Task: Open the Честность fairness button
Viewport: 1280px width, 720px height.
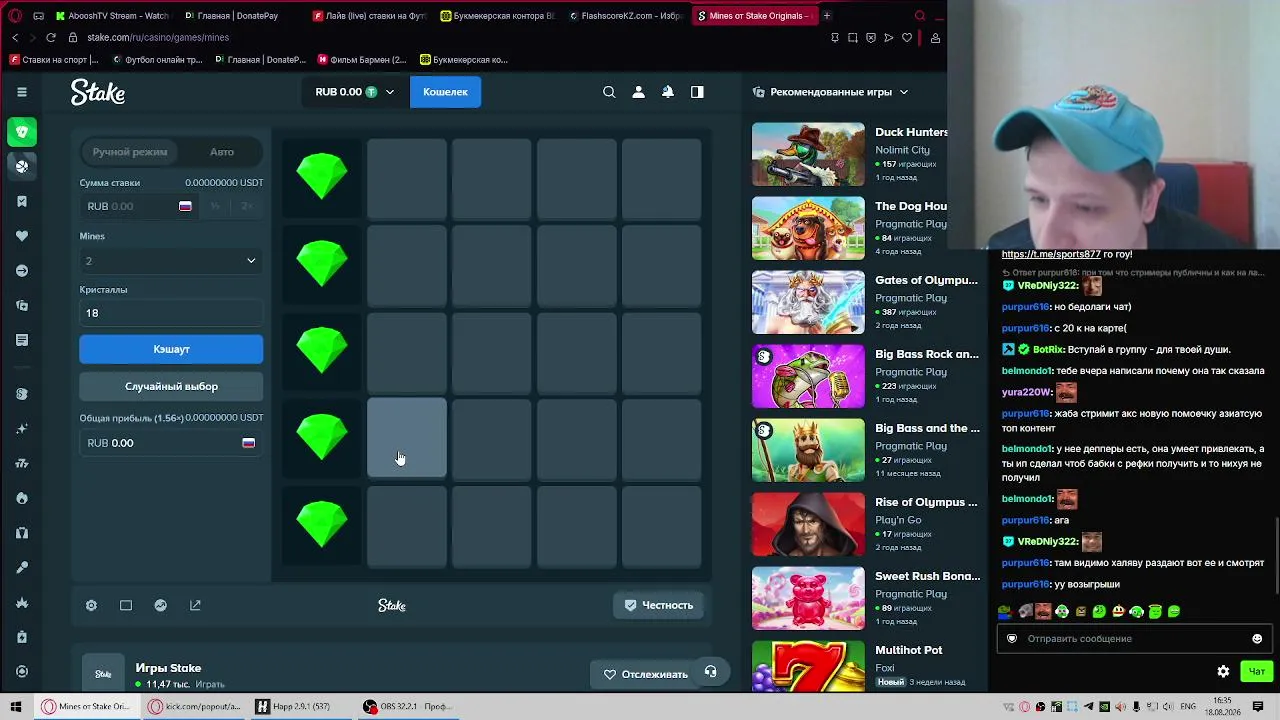Action: 658,605
